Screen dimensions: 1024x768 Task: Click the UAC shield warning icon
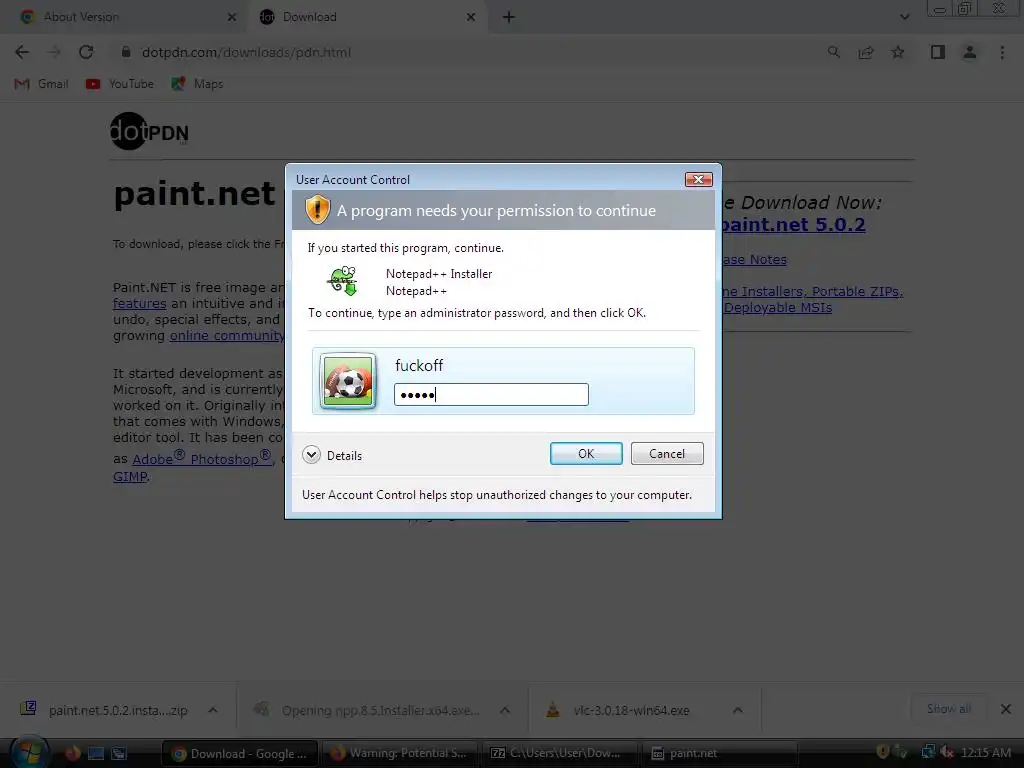(317, 210)
